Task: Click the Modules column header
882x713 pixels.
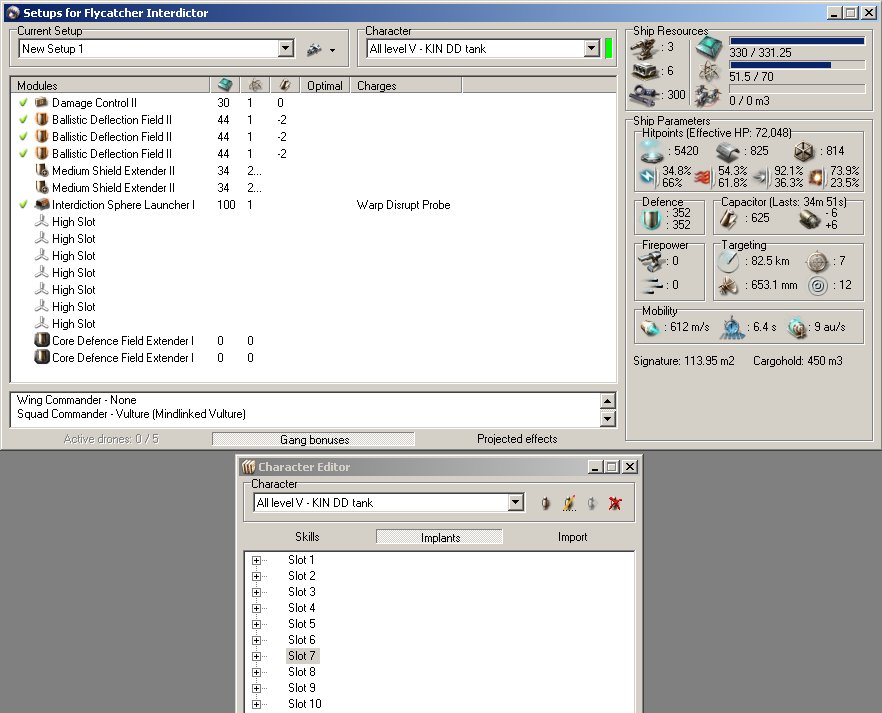Action: click(x=110, y=85)
